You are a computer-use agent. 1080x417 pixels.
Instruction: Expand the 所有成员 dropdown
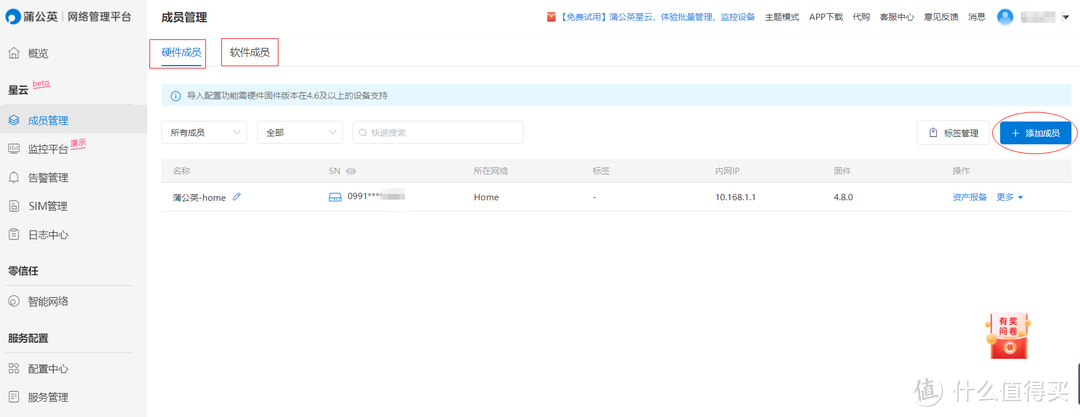[204, 133]
